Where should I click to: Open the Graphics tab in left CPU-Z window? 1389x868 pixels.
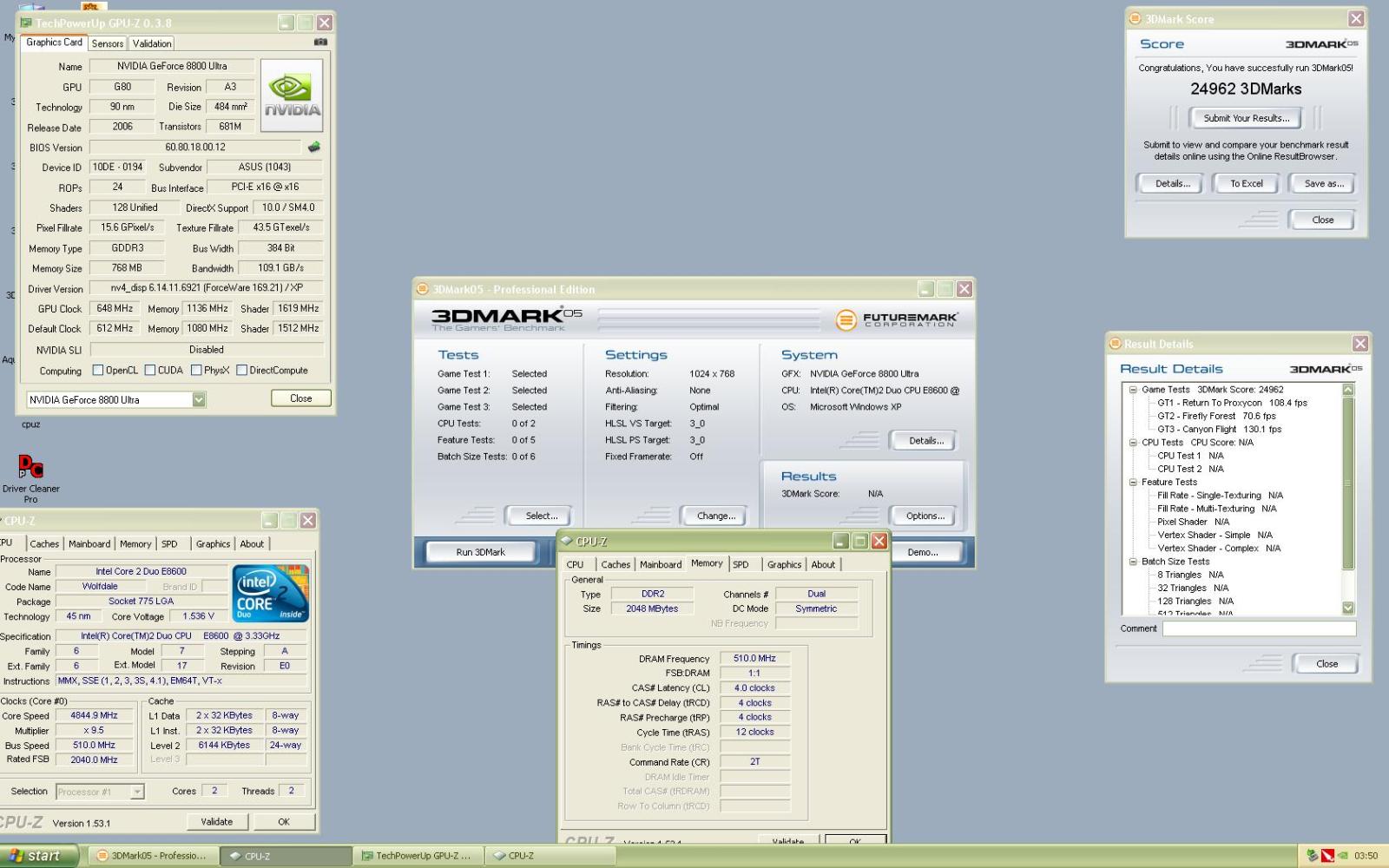(x=213, y=544)
